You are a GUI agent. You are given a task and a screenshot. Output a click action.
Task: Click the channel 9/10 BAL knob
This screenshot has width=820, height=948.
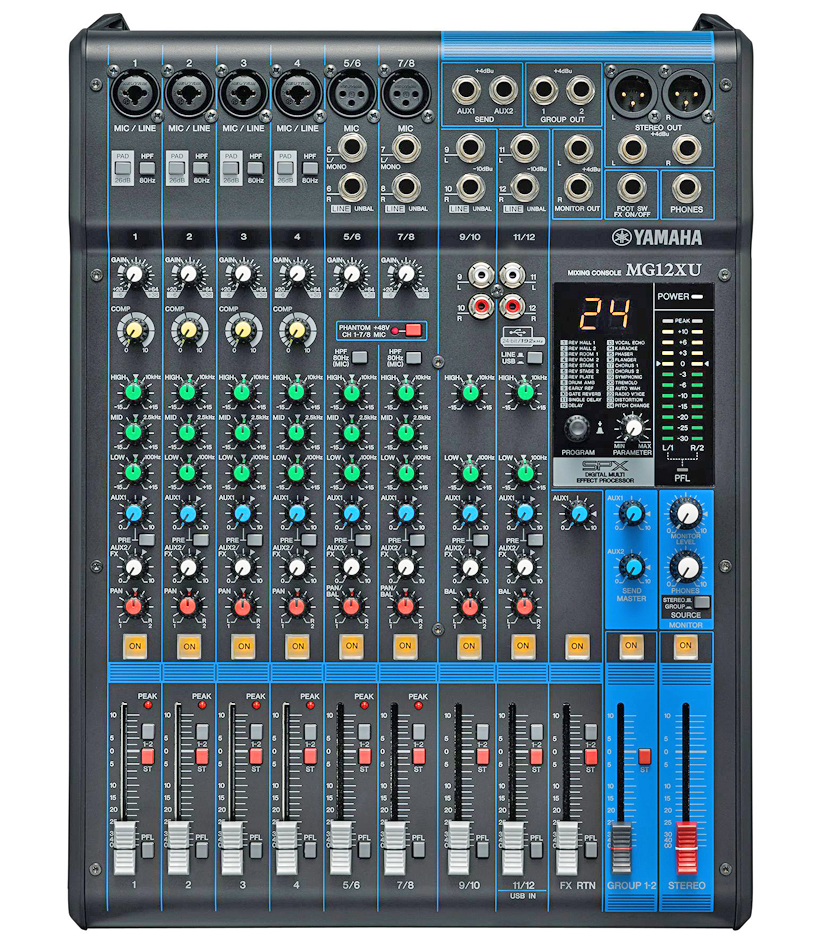[470, 606]
